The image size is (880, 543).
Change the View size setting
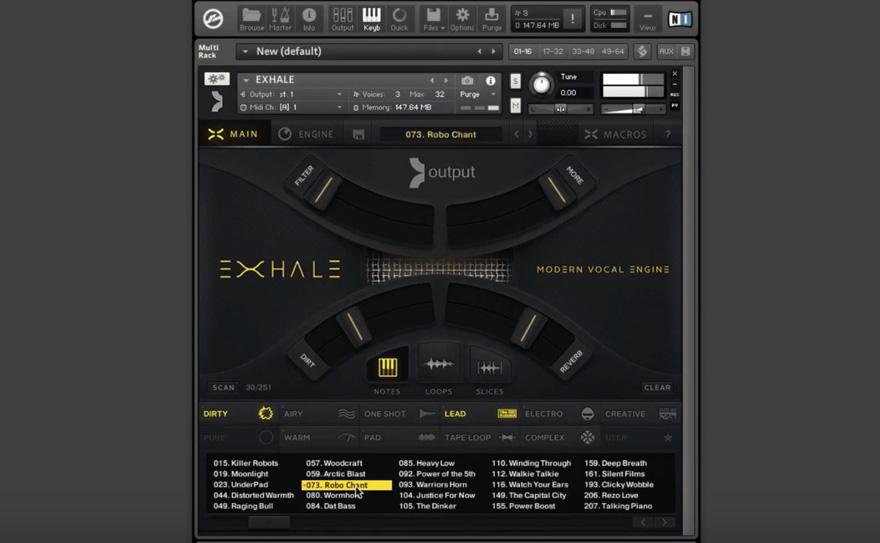(647, 20)
